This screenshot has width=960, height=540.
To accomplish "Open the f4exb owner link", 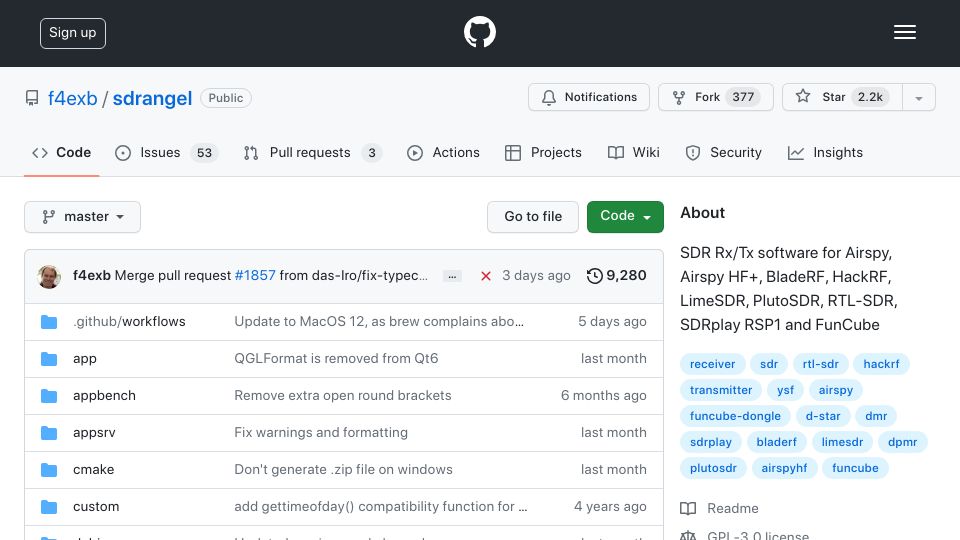I will coord(72,98).
